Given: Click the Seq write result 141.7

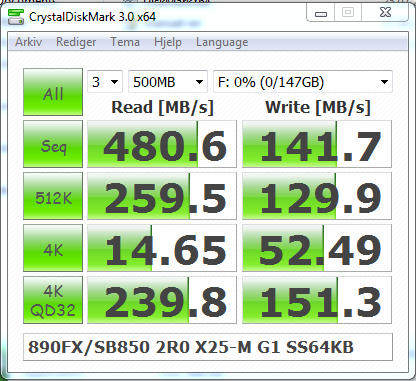Looking at the screenshot, I should (317, 144).
